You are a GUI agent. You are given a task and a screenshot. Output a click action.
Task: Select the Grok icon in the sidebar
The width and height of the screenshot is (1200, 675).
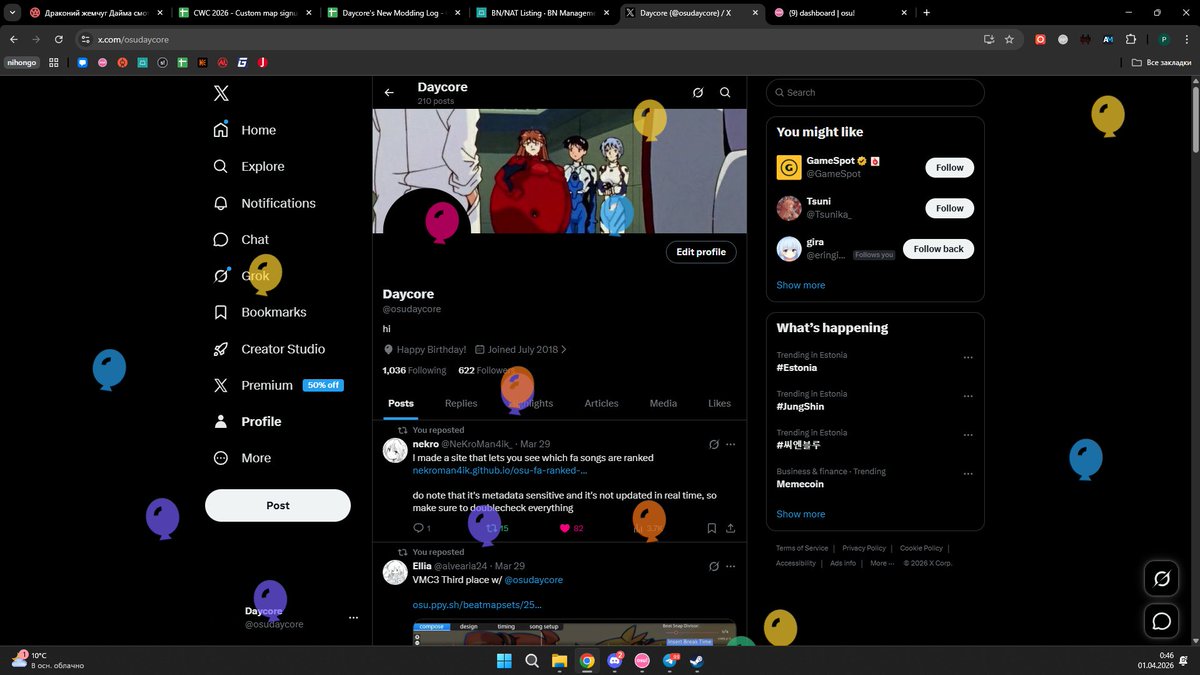point(221,275)
